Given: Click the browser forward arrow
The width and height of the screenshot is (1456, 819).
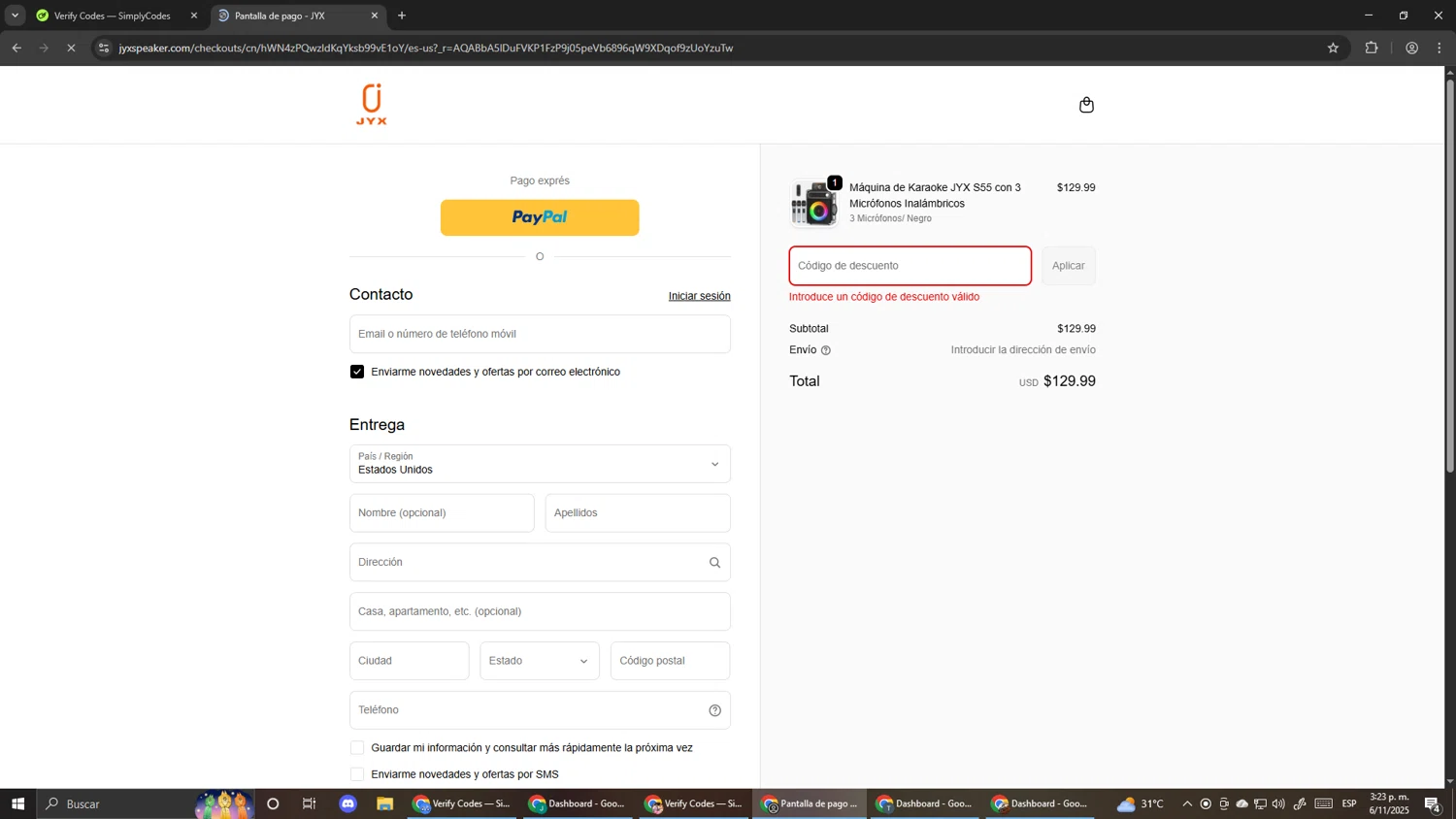Looking at the screenshot, I should coord(44,48).
